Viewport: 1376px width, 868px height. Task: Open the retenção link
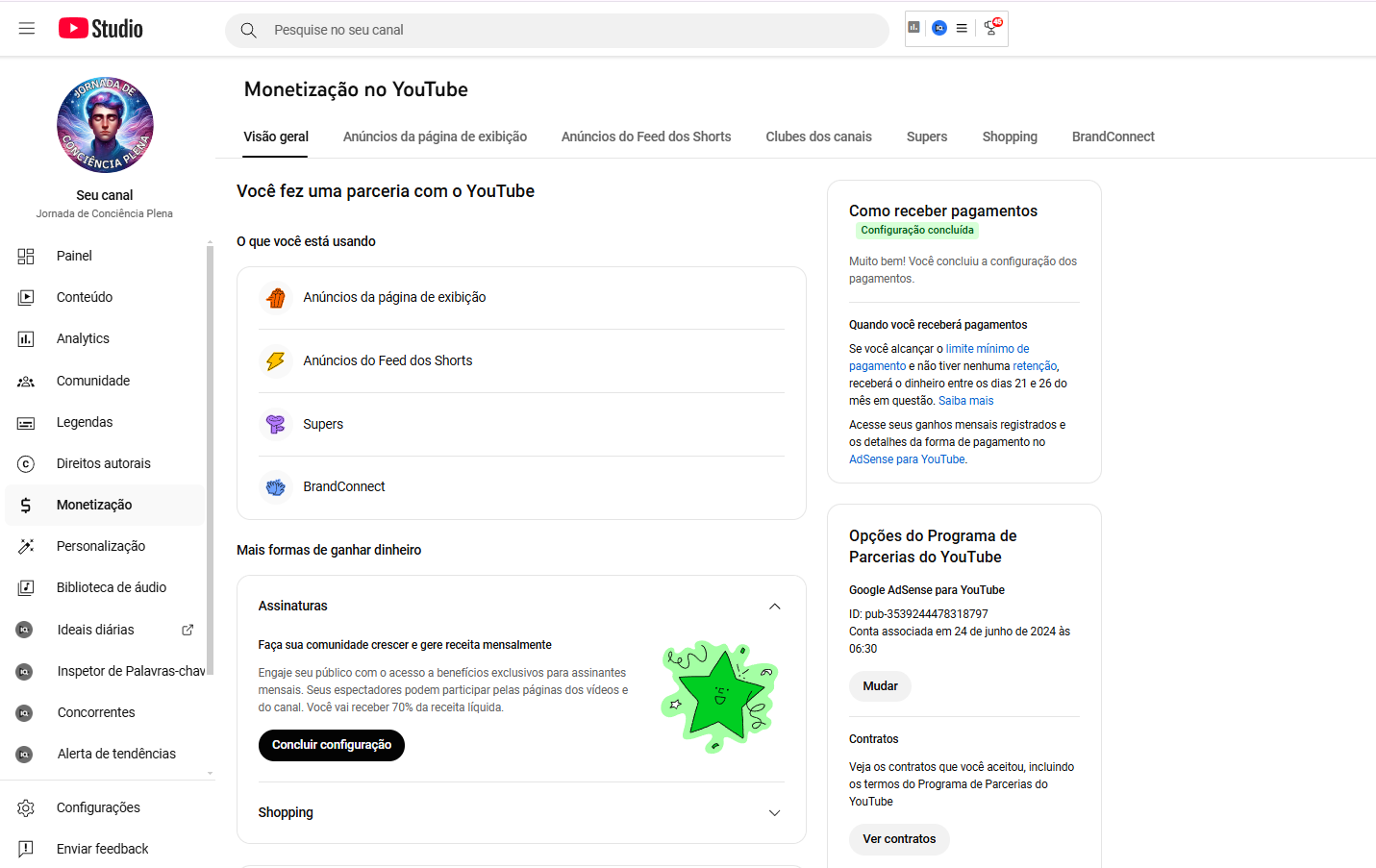coord(1035,366)
